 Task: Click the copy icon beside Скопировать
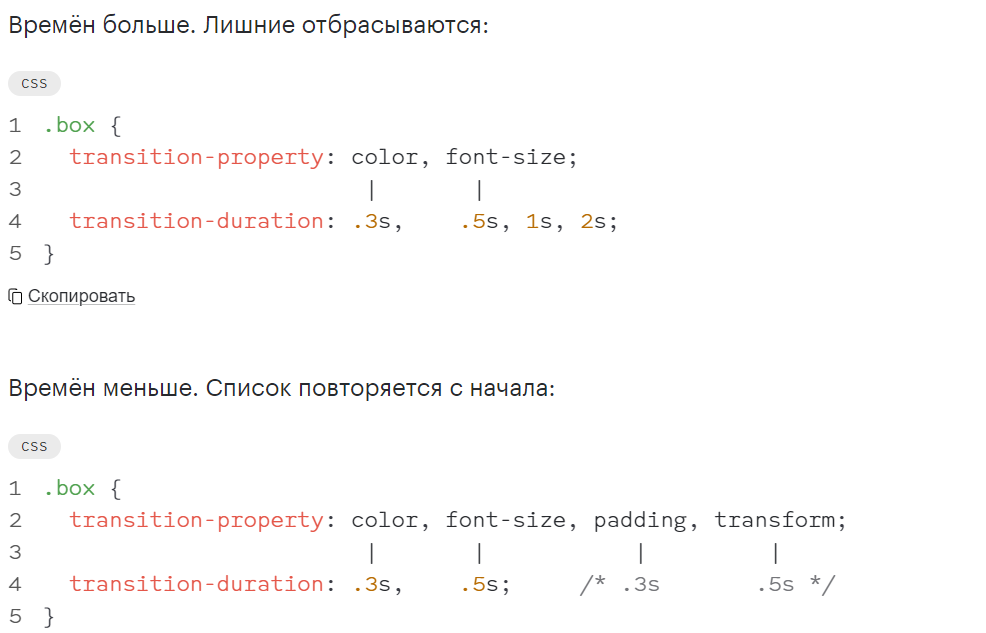[15, 296]
